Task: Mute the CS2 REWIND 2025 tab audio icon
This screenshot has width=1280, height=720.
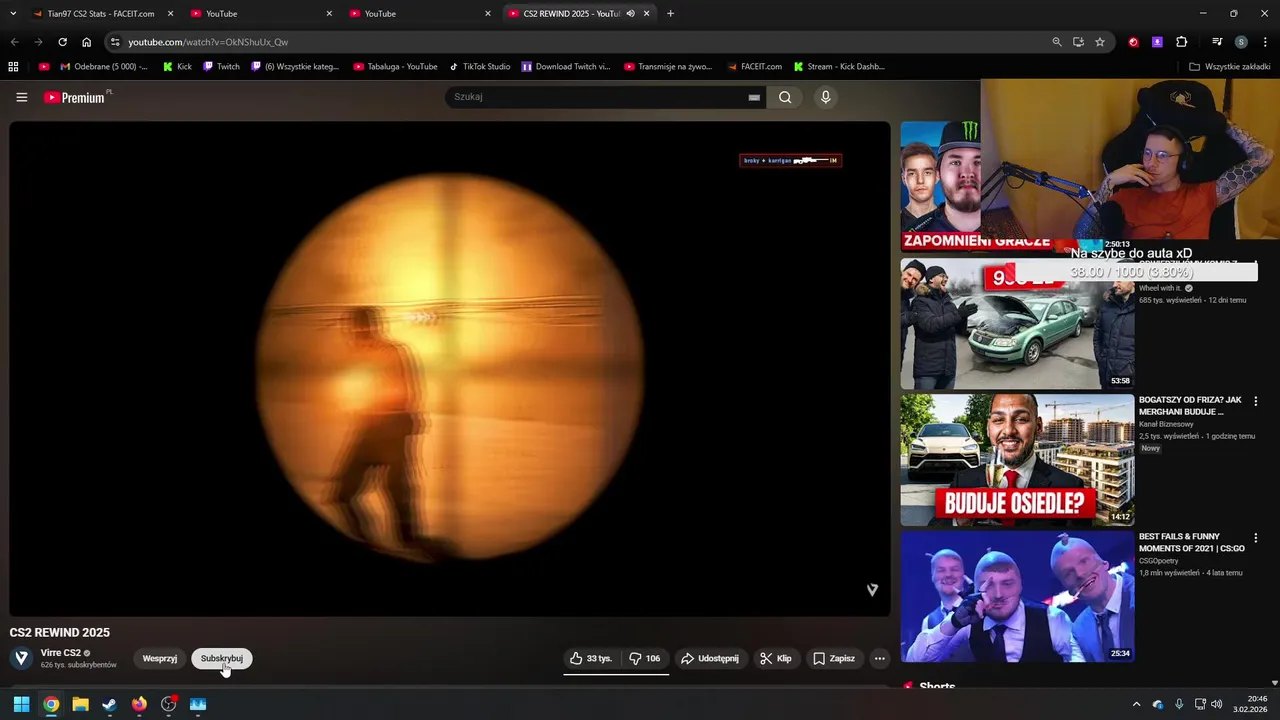Action: click(630, 13)
